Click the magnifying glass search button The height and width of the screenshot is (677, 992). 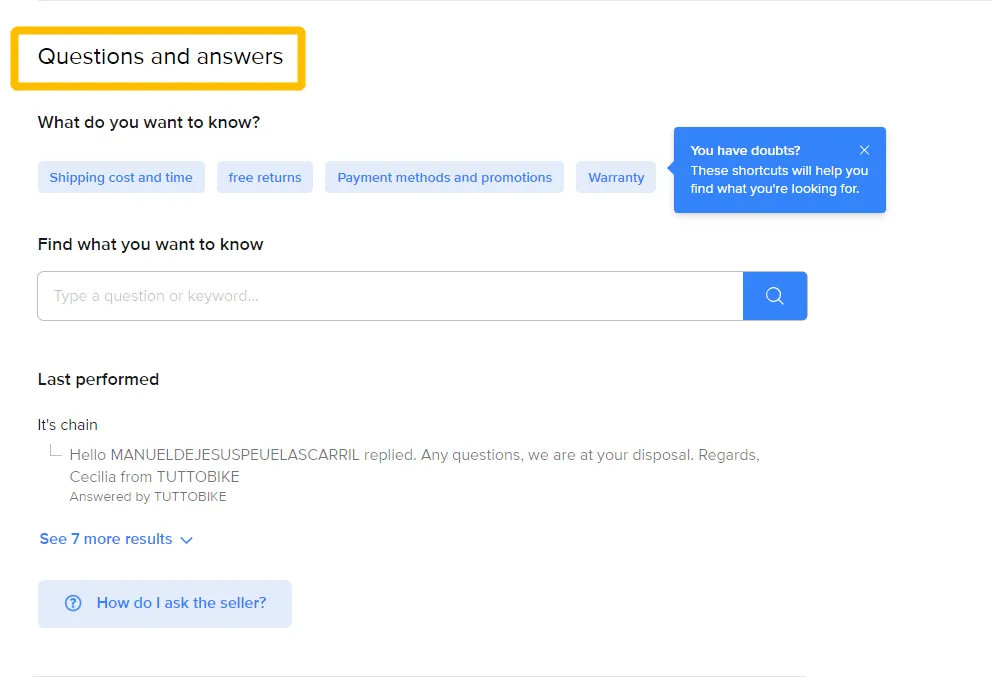click(x=774, y=296)
